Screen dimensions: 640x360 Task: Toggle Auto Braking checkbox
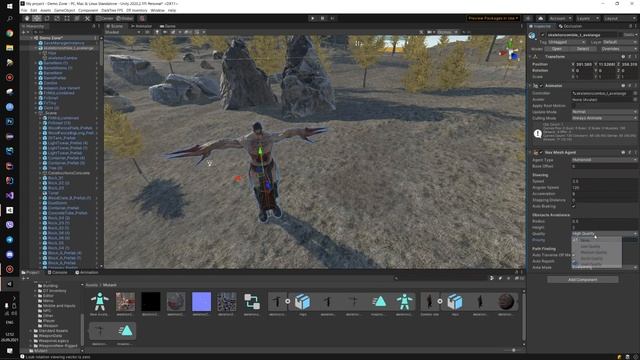pos(574,207)
